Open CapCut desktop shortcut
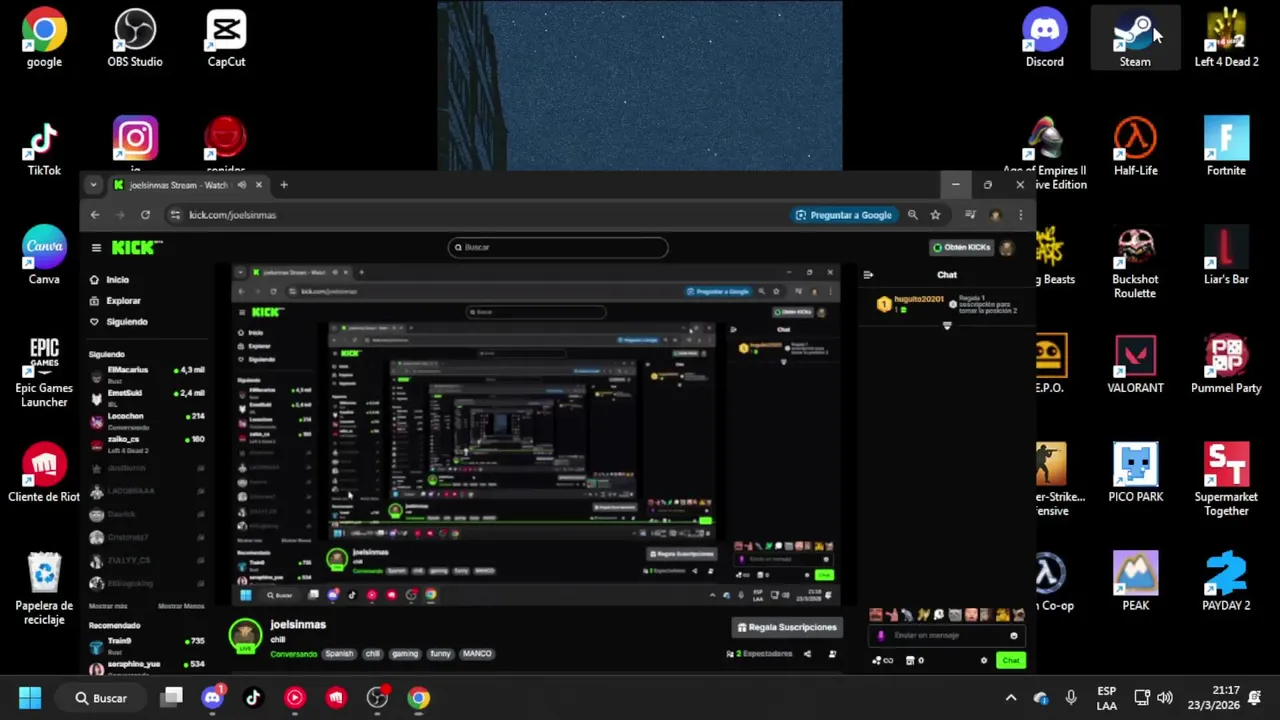 [x=226, y=39]
